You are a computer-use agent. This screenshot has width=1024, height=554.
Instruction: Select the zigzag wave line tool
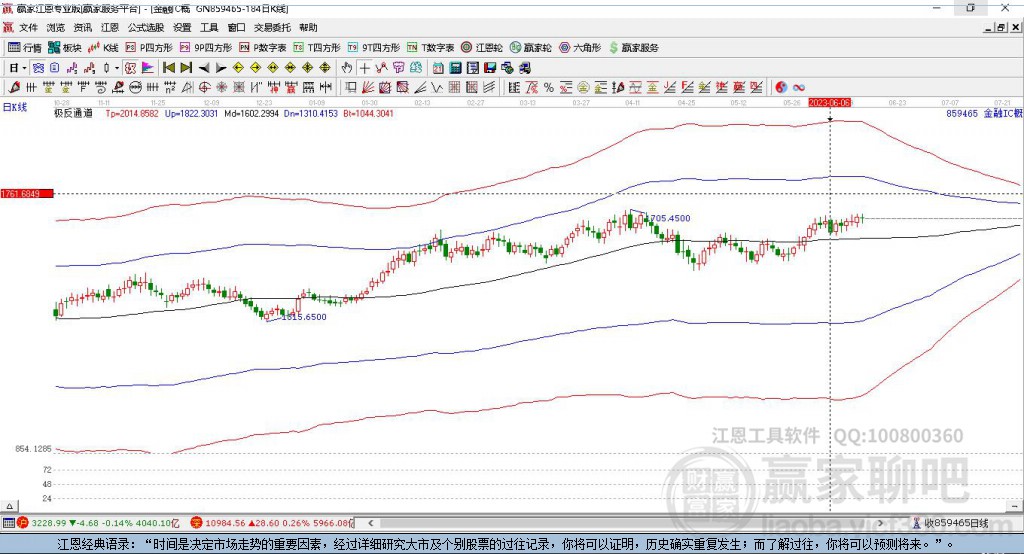click(x=437, y=88)
